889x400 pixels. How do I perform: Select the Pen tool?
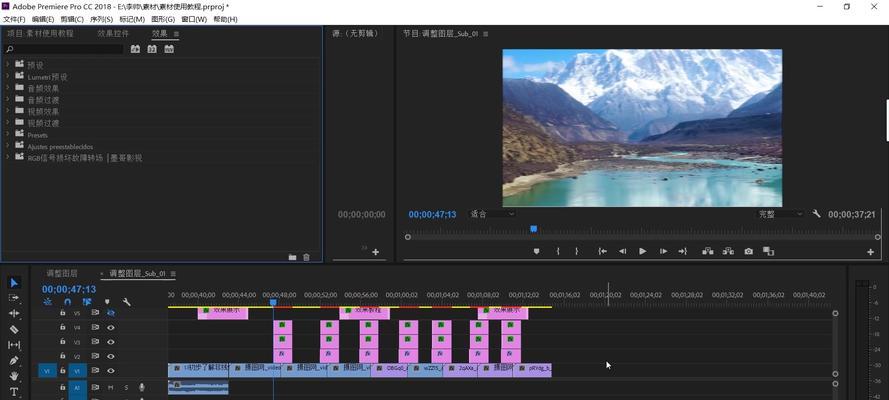(14, 360)
